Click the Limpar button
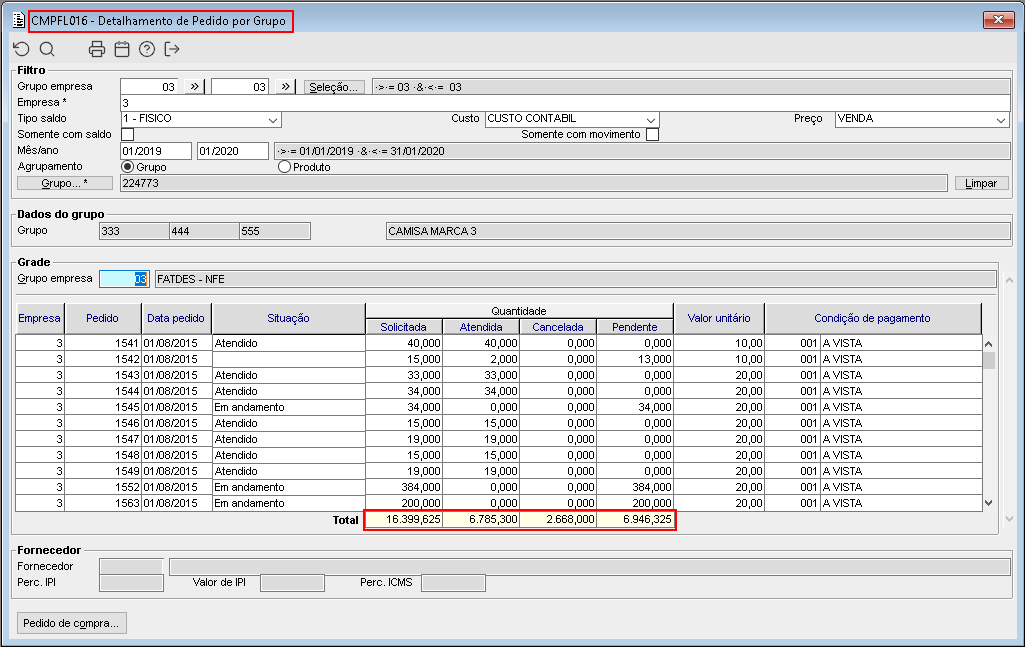Image resolution: width=1025 pixels, height=647 pixels. pyautogui.click(x=980, y=184)
